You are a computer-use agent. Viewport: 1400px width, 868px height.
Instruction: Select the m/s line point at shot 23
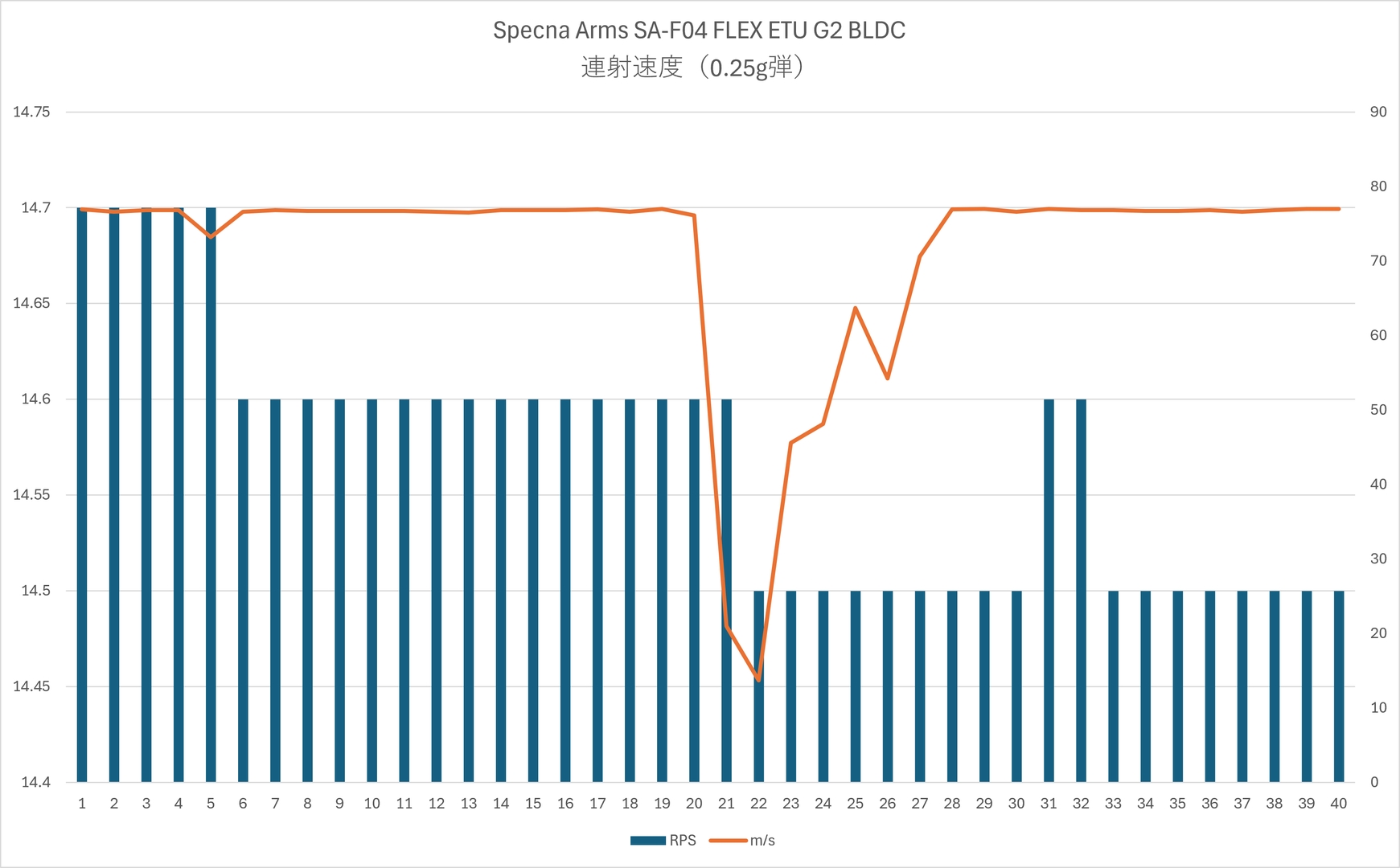[x=791, y=443]
